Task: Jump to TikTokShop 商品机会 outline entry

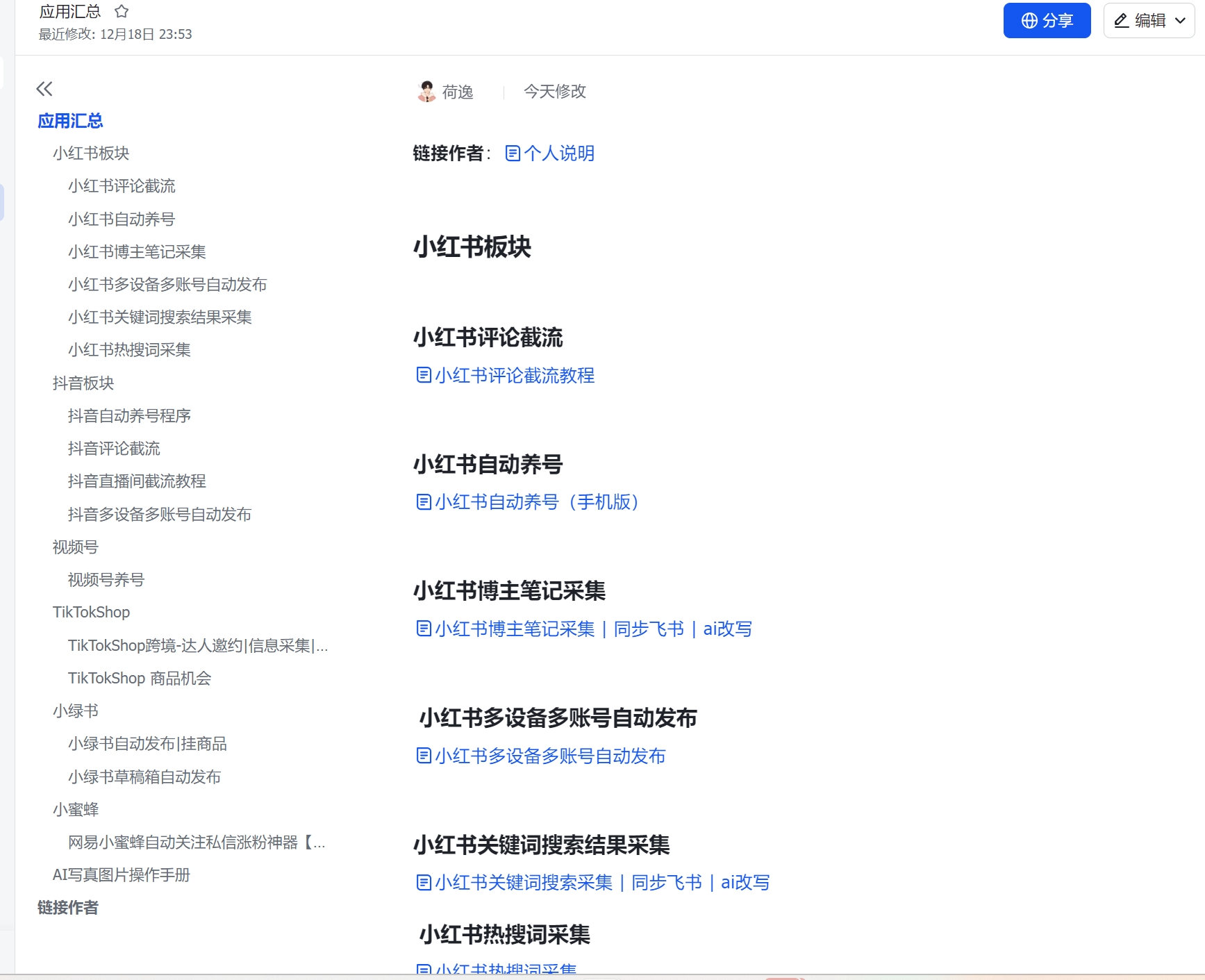Action: [140, 678]
